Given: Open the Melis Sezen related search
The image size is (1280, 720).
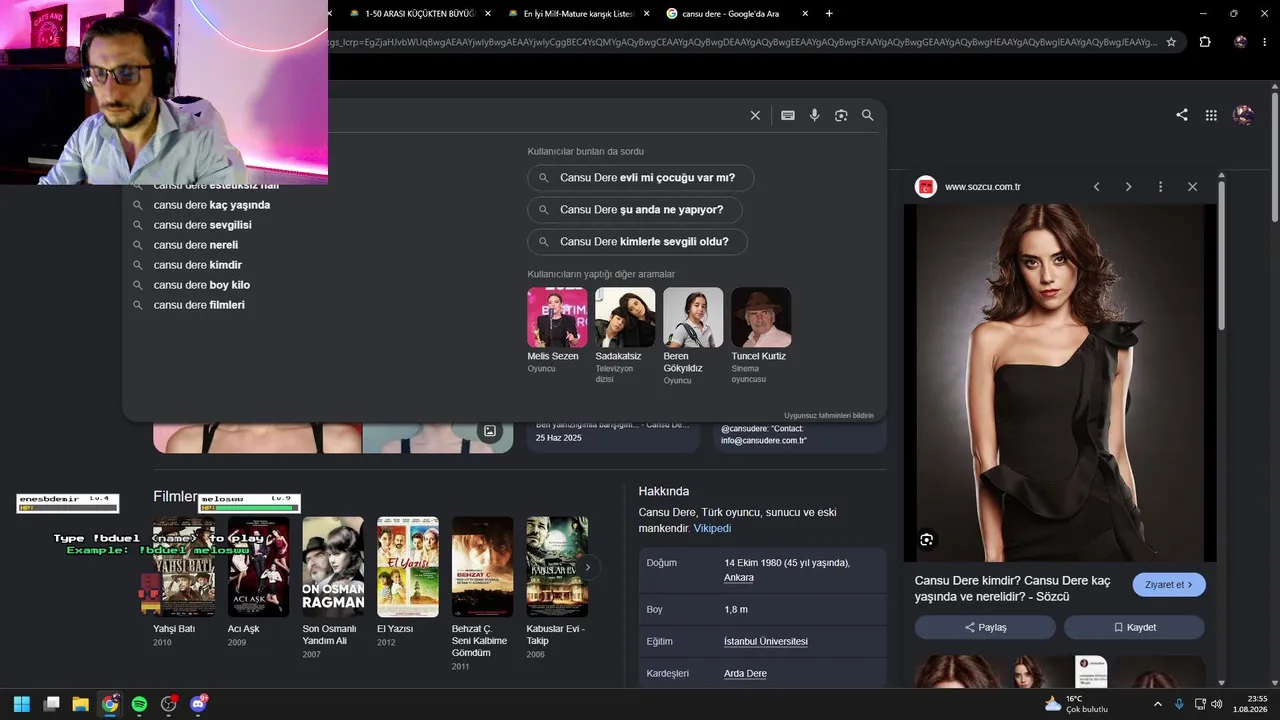Looking at the screenshot, I should [557, 331].
